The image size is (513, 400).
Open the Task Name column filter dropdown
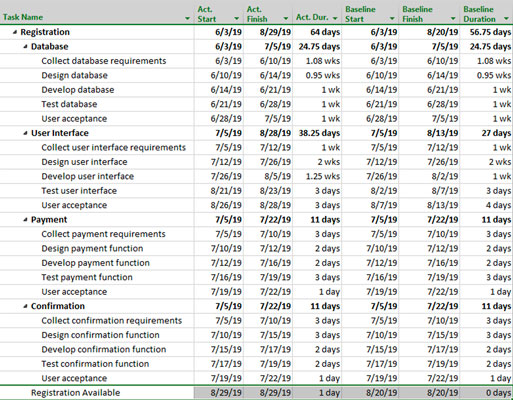coord(187,18)
